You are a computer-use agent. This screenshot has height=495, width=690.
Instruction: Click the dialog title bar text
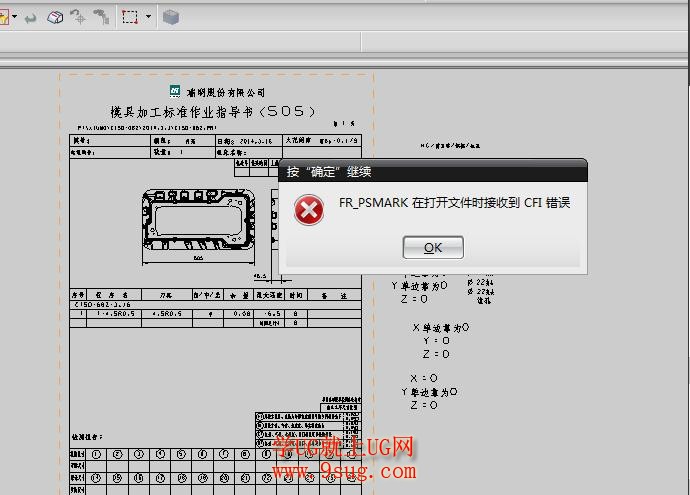[329, 172]
